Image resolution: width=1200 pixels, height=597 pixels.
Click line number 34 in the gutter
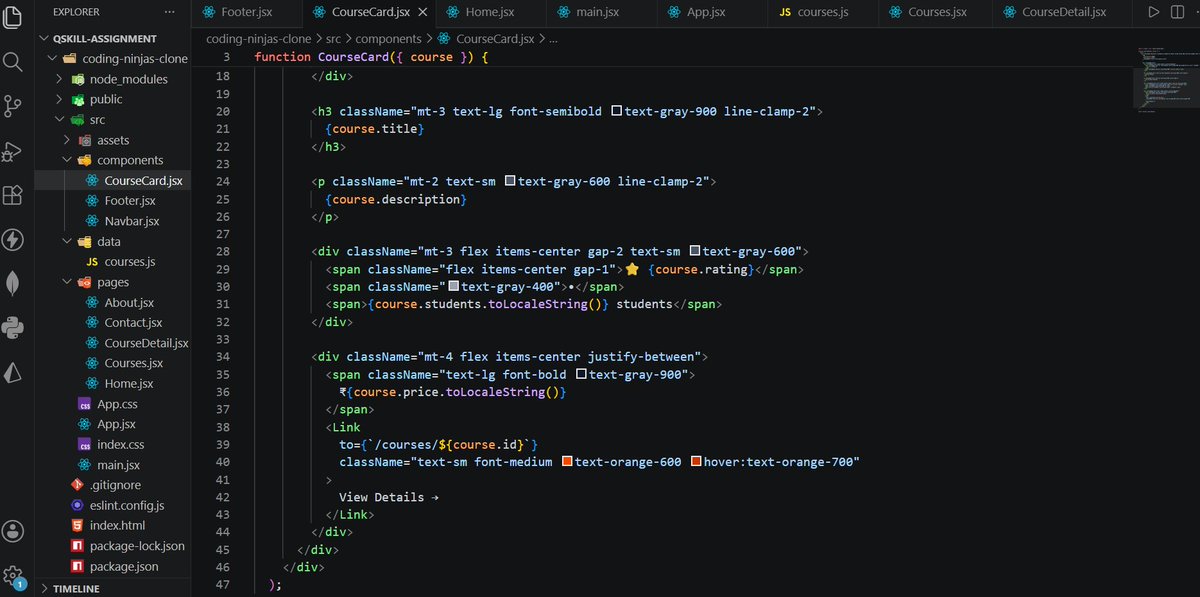click(x=222, y=356)
